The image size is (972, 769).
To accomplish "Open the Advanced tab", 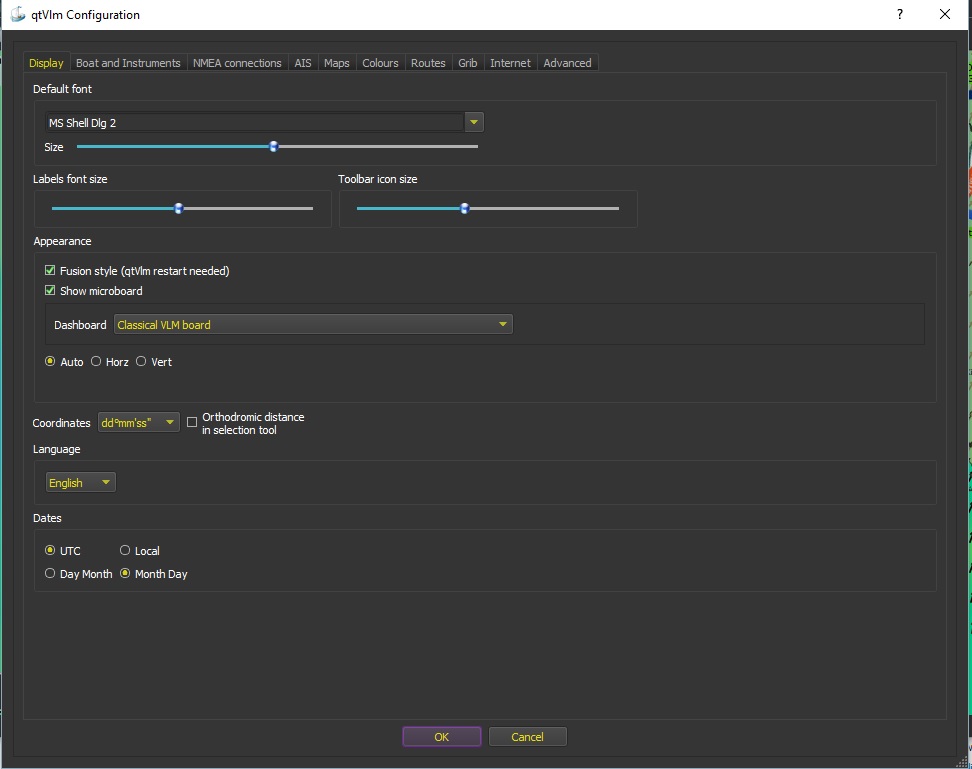I will pyautogui.click(x=567, y=63).
